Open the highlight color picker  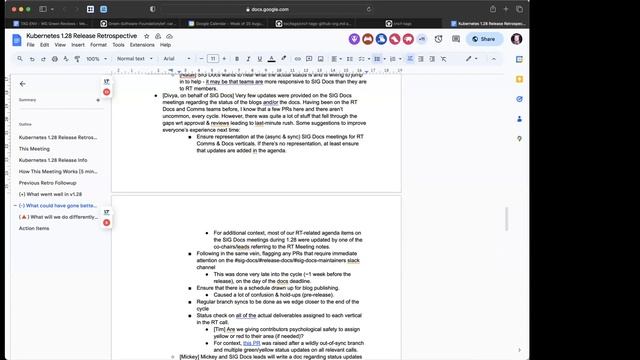coord(284,59)
